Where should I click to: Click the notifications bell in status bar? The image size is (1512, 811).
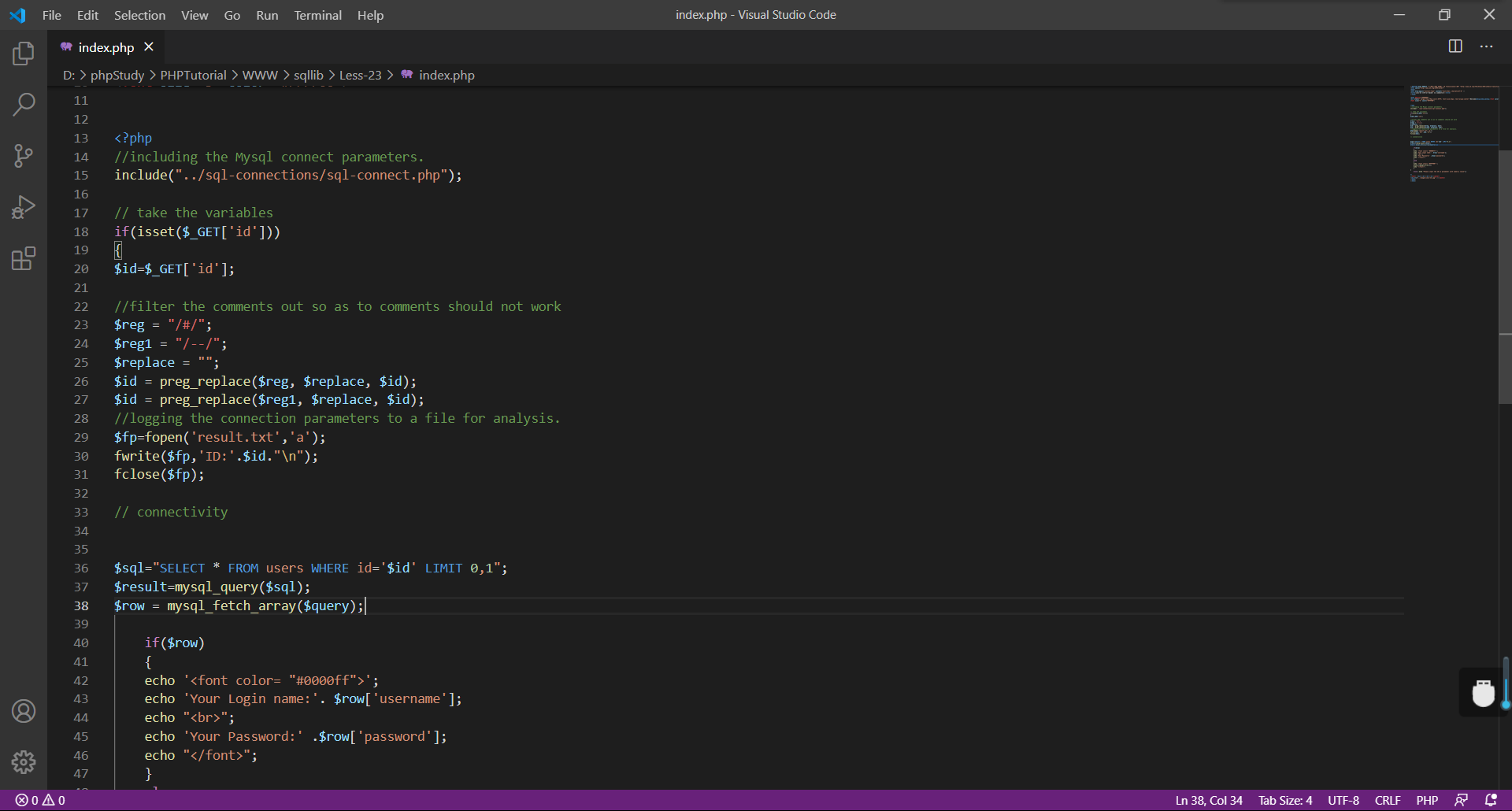coord(1491,800)
